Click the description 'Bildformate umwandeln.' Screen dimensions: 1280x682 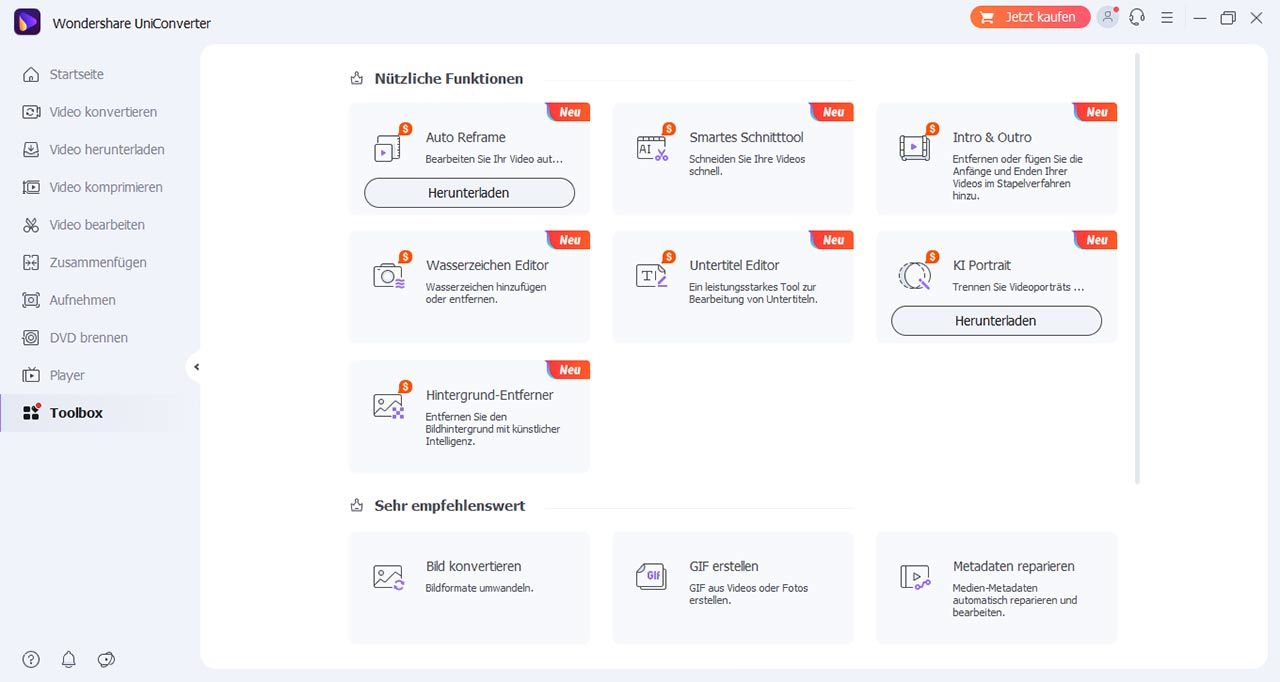point(480,588)
